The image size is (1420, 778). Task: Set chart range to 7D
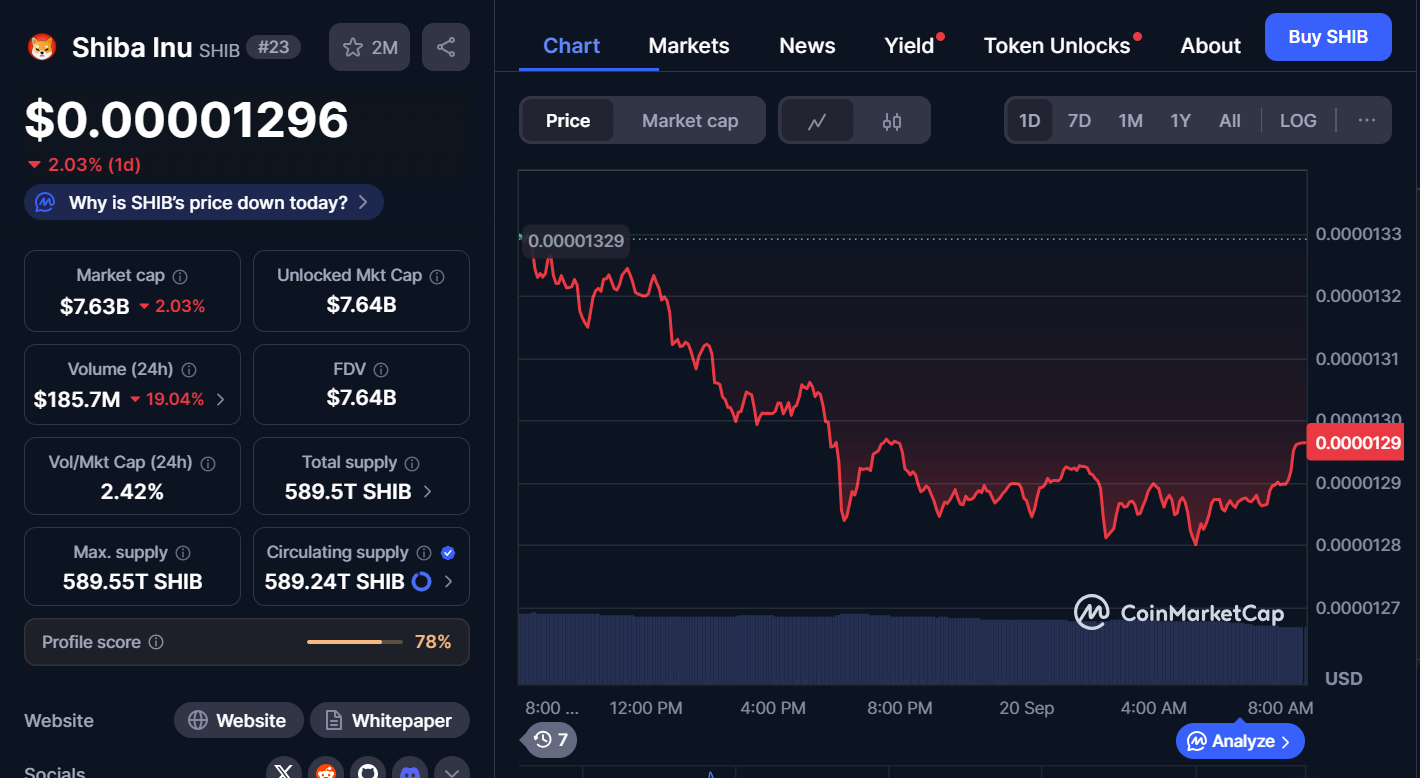click(1079, 121)
